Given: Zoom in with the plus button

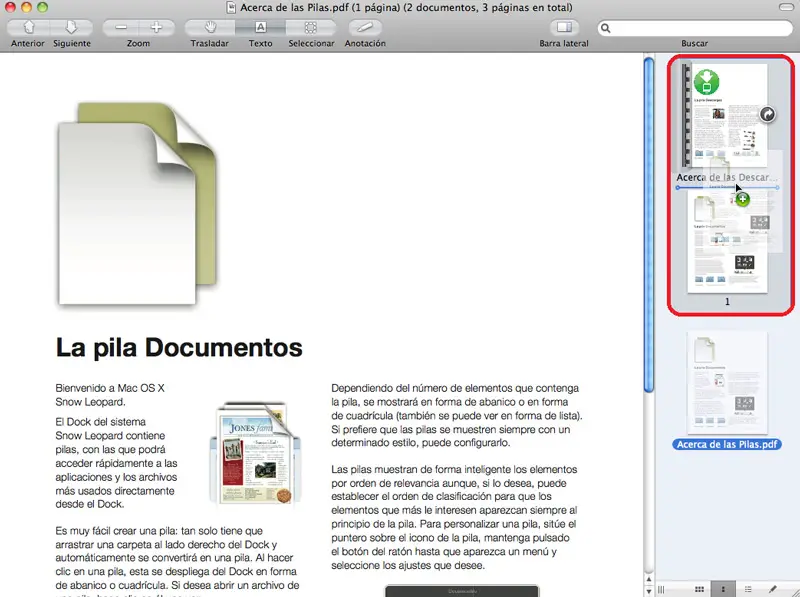Looking at the screenshot, I should coord(156,27).
